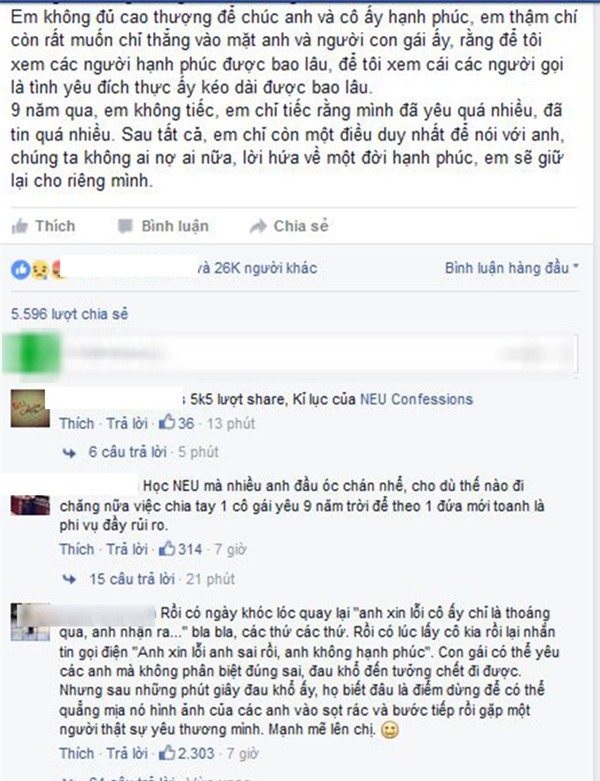Open the Bình luận hàng đầu sort dropdown

pos(511,268)
